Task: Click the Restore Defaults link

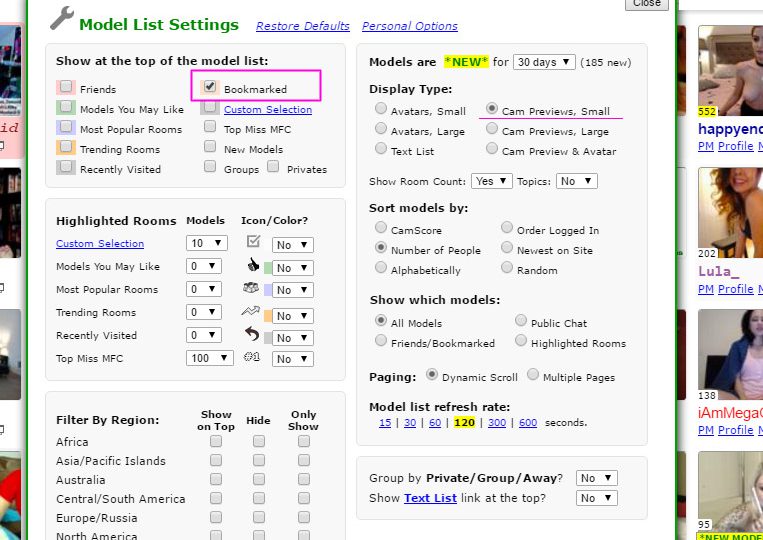Action: (x=303, y=26)
